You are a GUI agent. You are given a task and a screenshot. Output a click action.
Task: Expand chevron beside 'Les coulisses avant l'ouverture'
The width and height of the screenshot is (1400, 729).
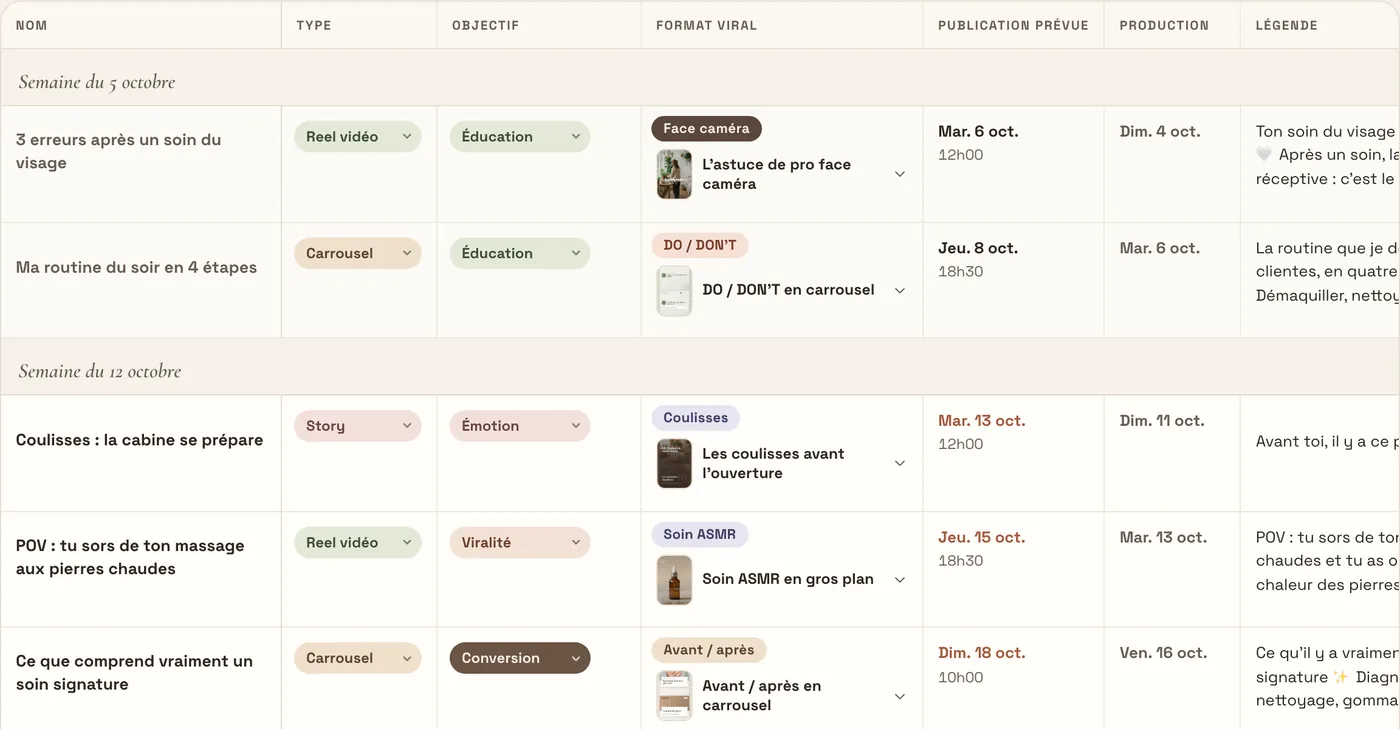[x=899, y=463]
